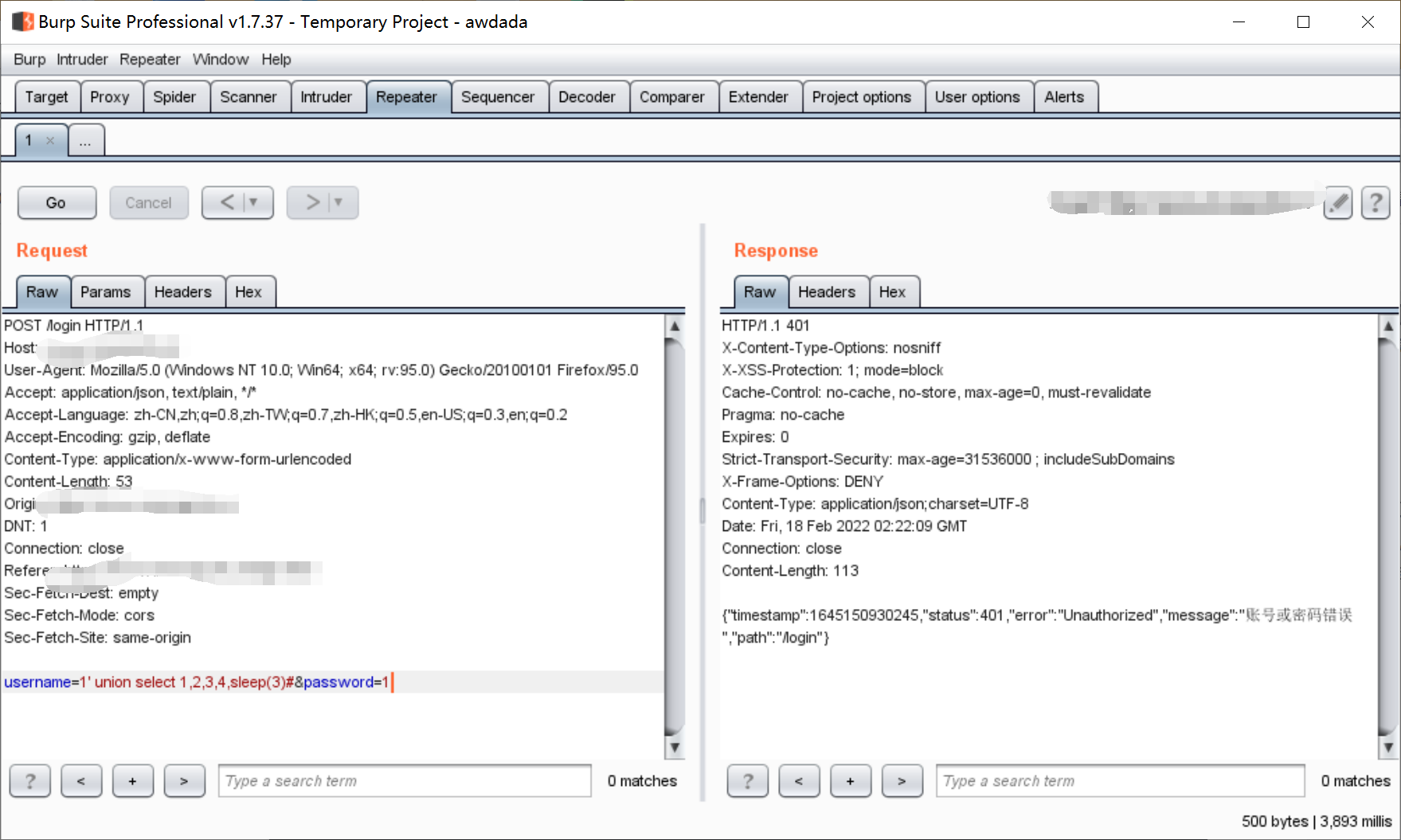Click the Response panel help question mark
The width and height of the screenshot is (1401, 840).
pos(747,780)
